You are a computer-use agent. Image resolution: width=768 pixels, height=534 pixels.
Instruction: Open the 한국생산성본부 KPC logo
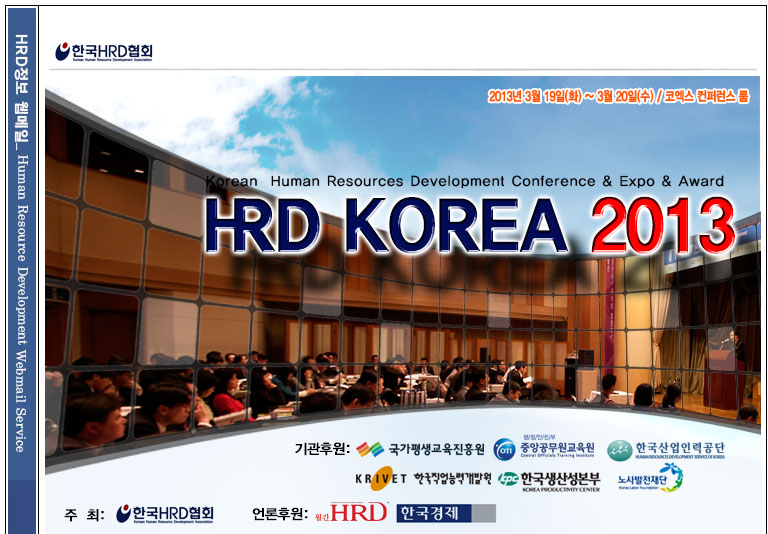coord(548,480)
